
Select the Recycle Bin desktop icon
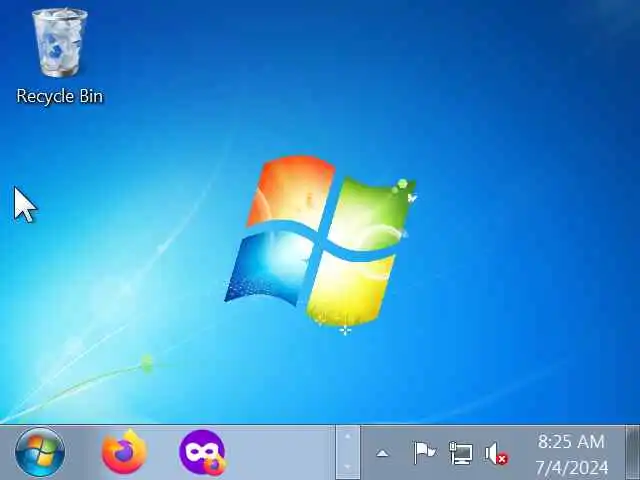pyautogui.click(x=60, y=56)
